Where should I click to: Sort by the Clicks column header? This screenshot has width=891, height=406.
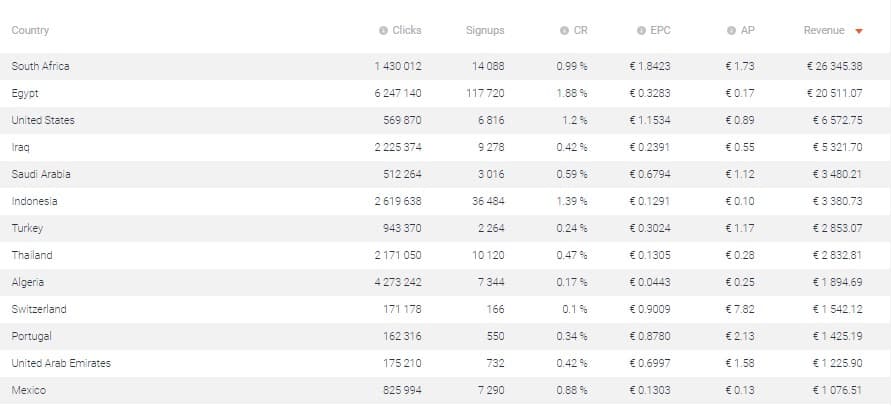(407, 31)
